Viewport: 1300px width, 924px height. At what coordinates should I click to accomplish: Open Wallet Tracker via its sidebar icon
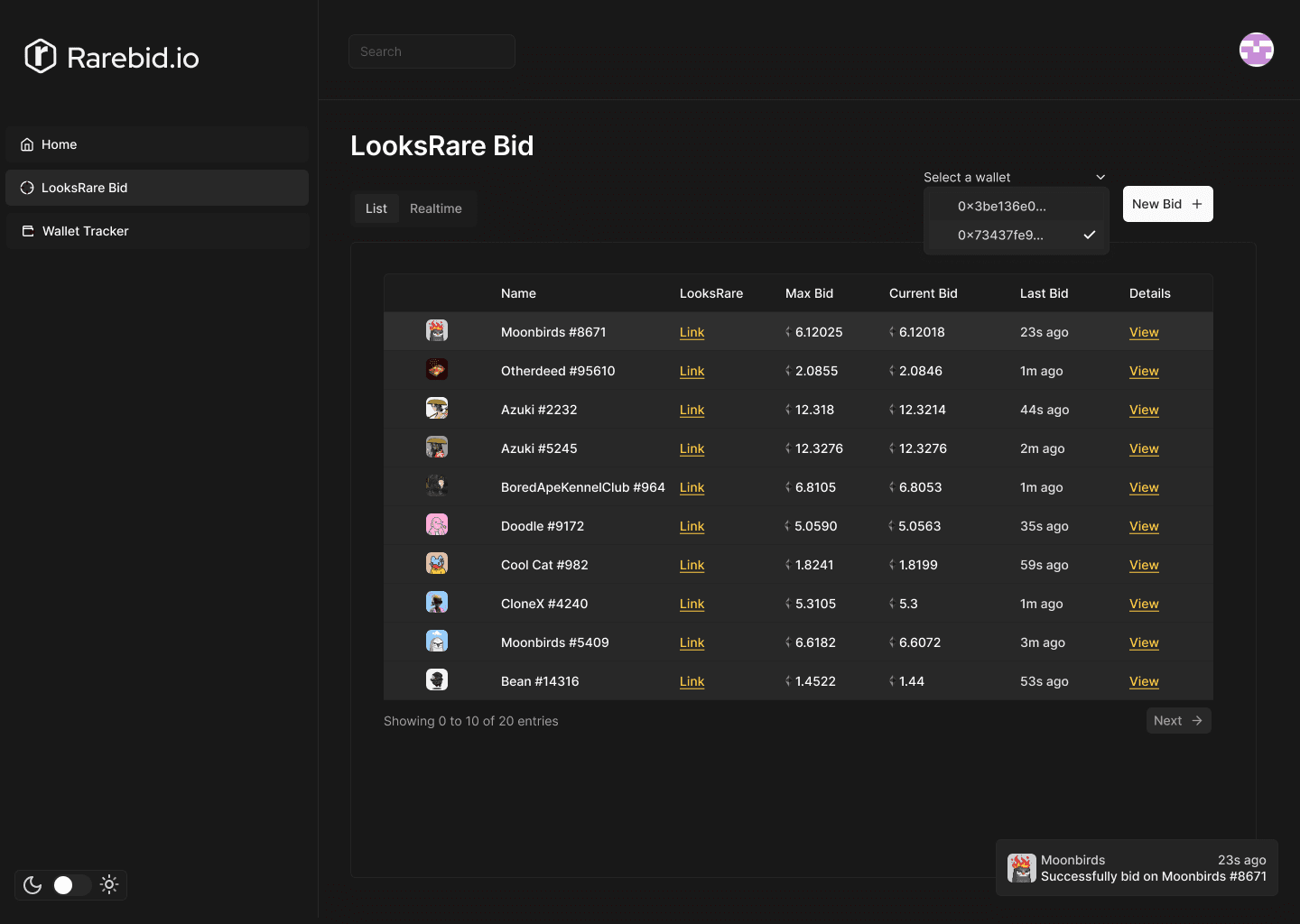coord(28,231)
